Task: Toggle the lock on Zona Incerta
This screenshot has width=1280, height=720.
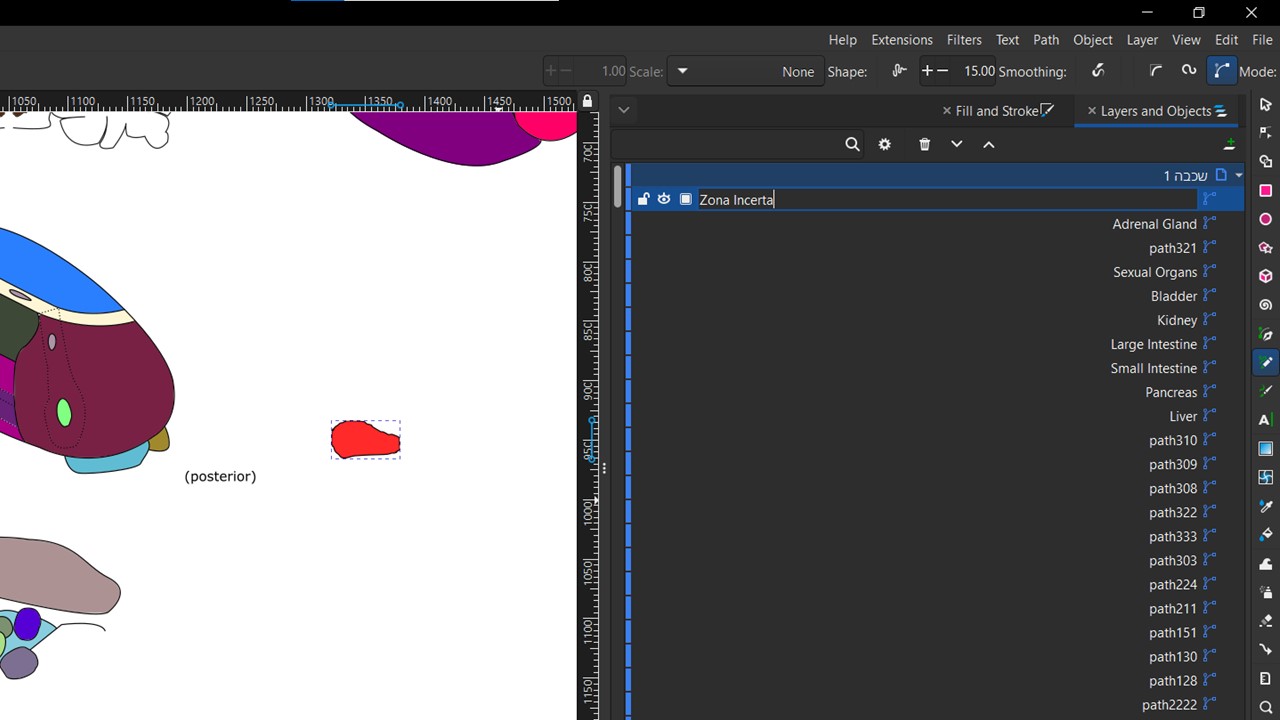Action: coord(643,200)
